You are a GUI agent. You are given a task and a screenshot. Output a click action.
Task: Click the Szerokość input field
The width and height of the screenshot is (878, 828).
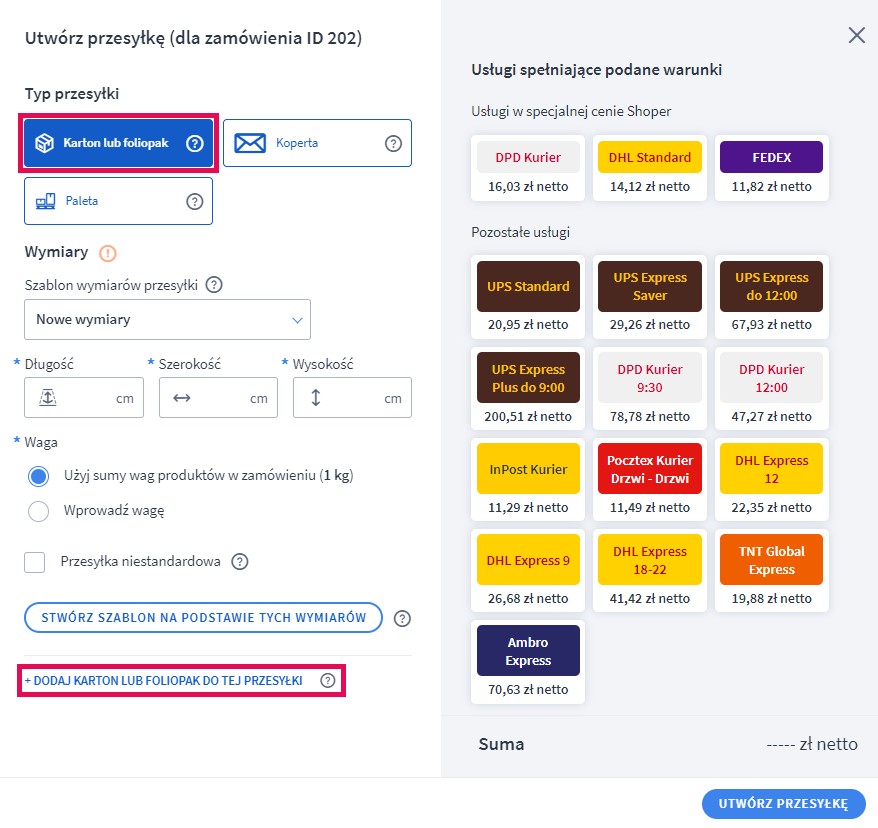(x=218, y=397)
